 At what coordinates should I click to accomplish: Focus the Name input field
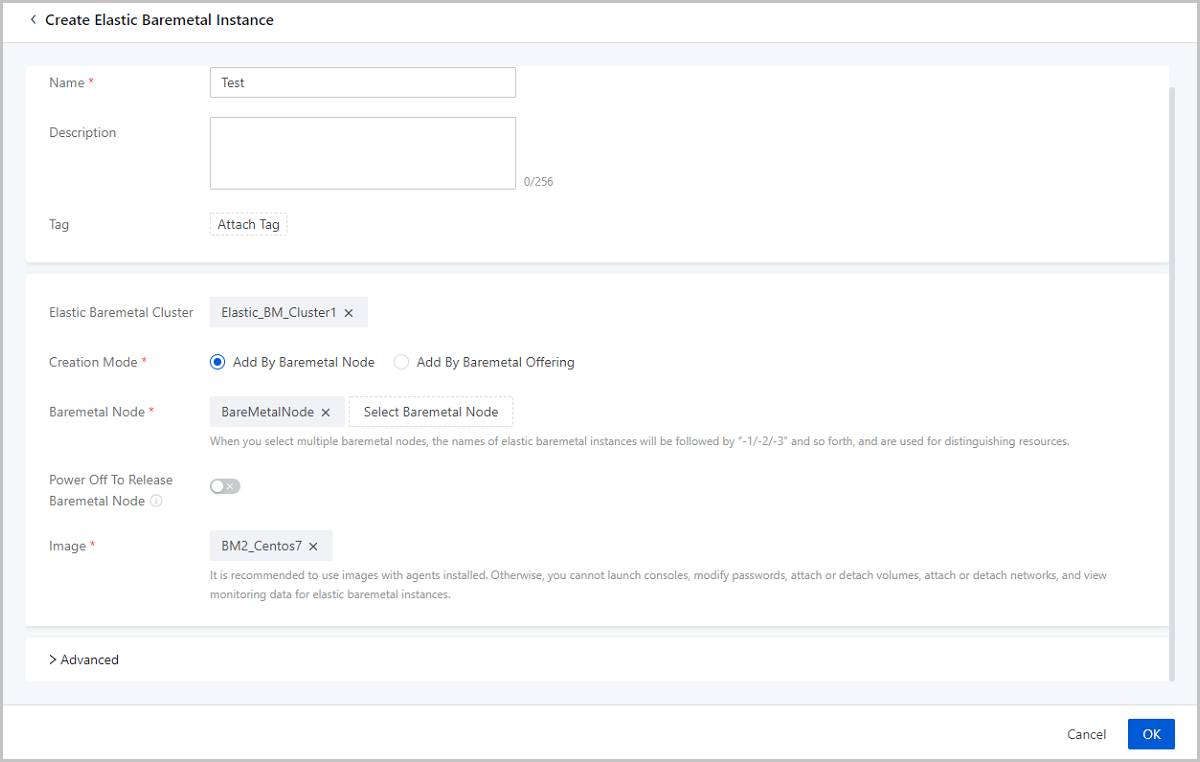(362, 83)
